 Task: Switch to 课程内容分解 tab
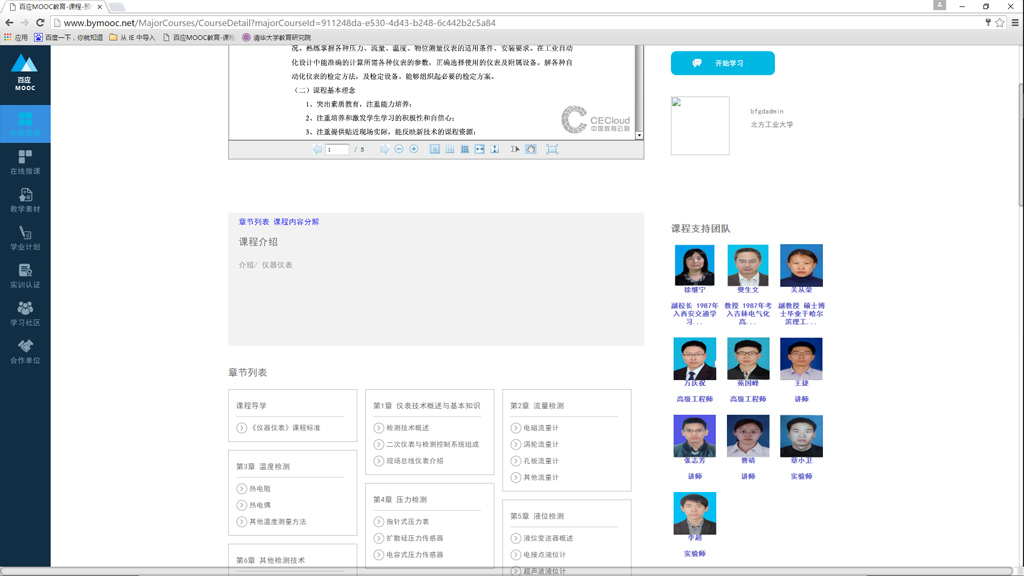[296, 222]
